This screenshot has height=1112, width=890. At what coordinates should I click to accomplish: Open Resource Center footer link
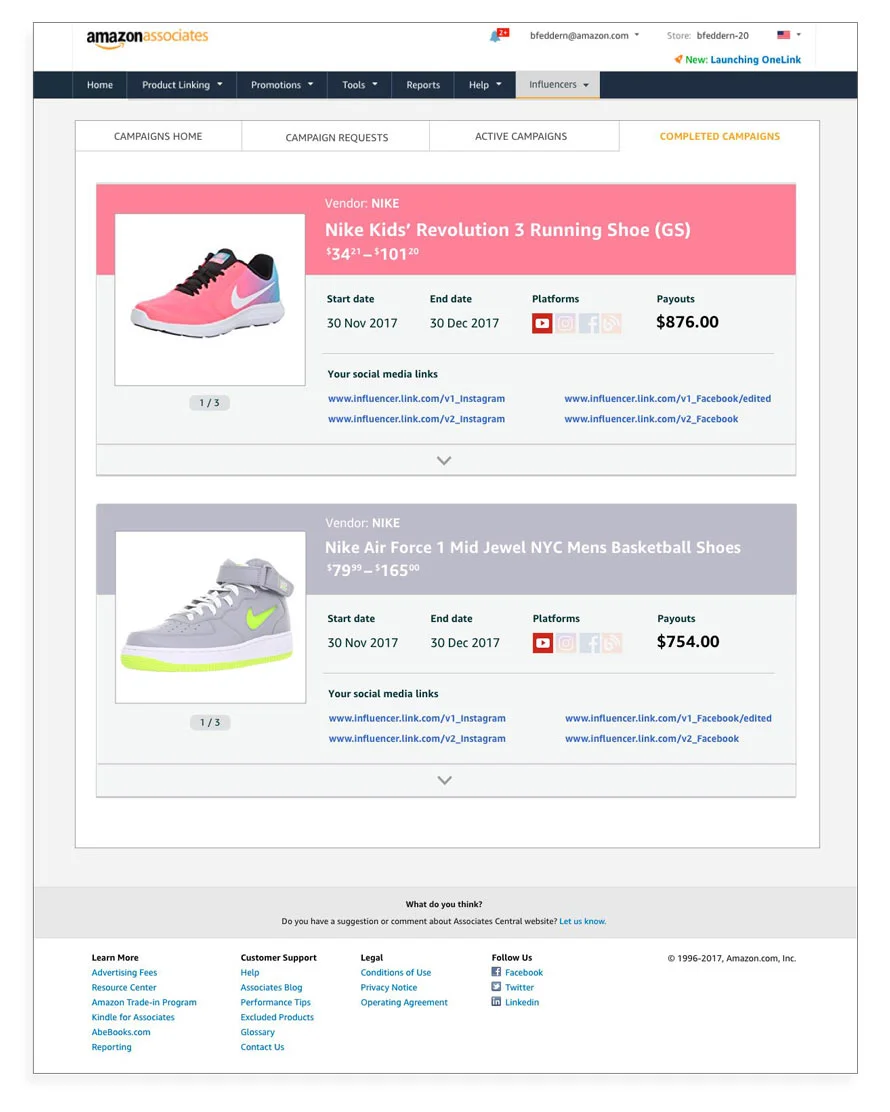(x=123, y=987)
